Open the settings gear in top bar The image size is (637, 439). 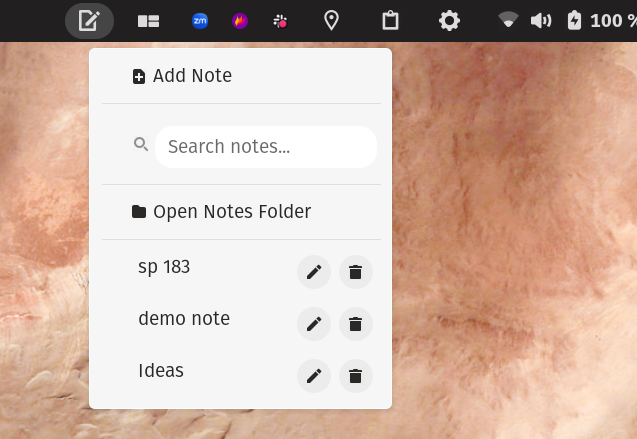tap(449, 21)
